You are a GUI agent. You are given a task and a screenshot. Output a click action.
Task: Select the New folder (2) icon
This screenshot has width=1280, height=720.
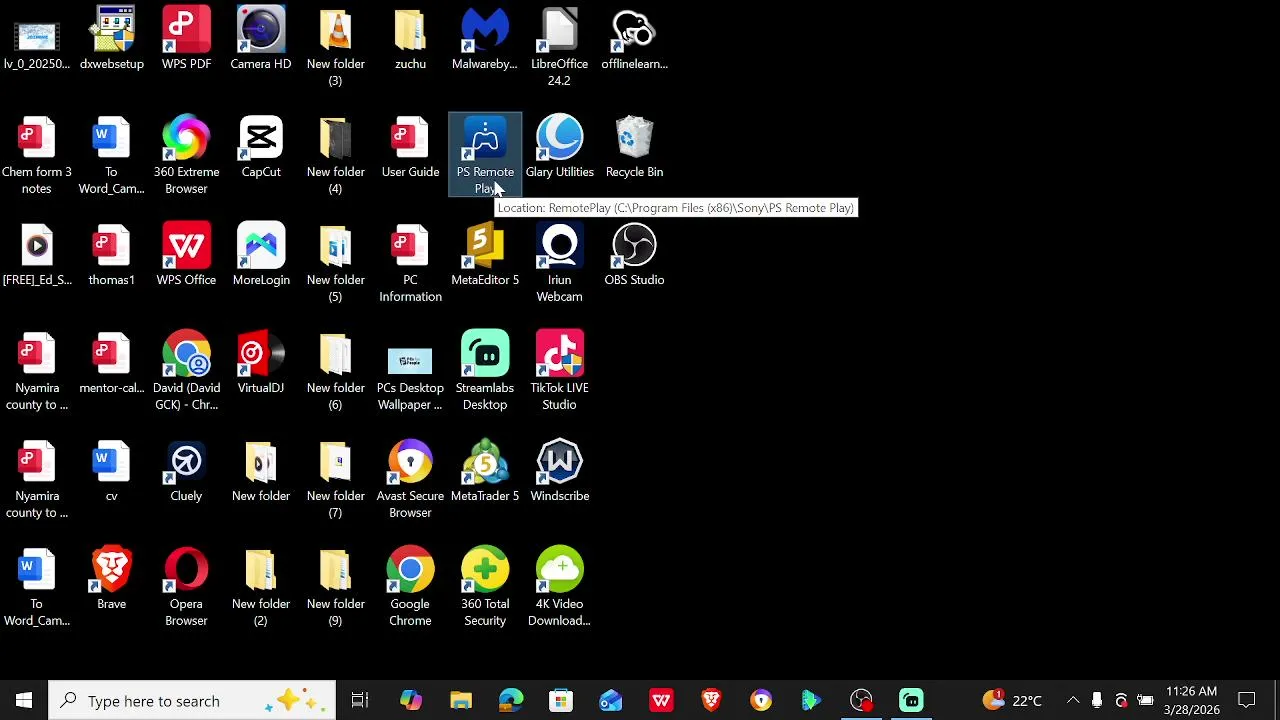click(261, 587)
